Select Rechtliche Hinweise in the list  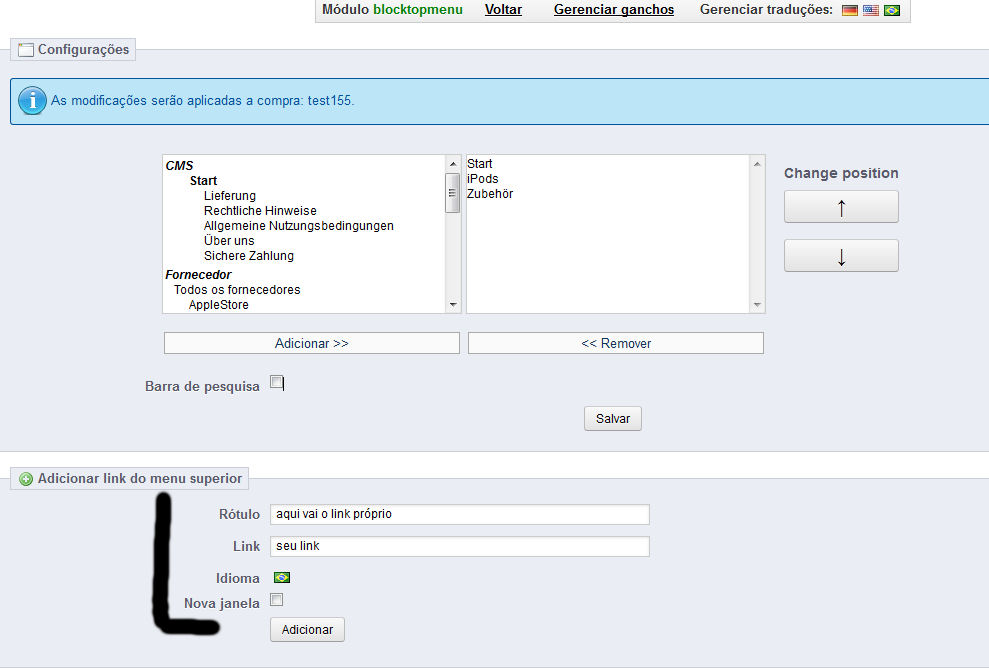tap(260, 211)
